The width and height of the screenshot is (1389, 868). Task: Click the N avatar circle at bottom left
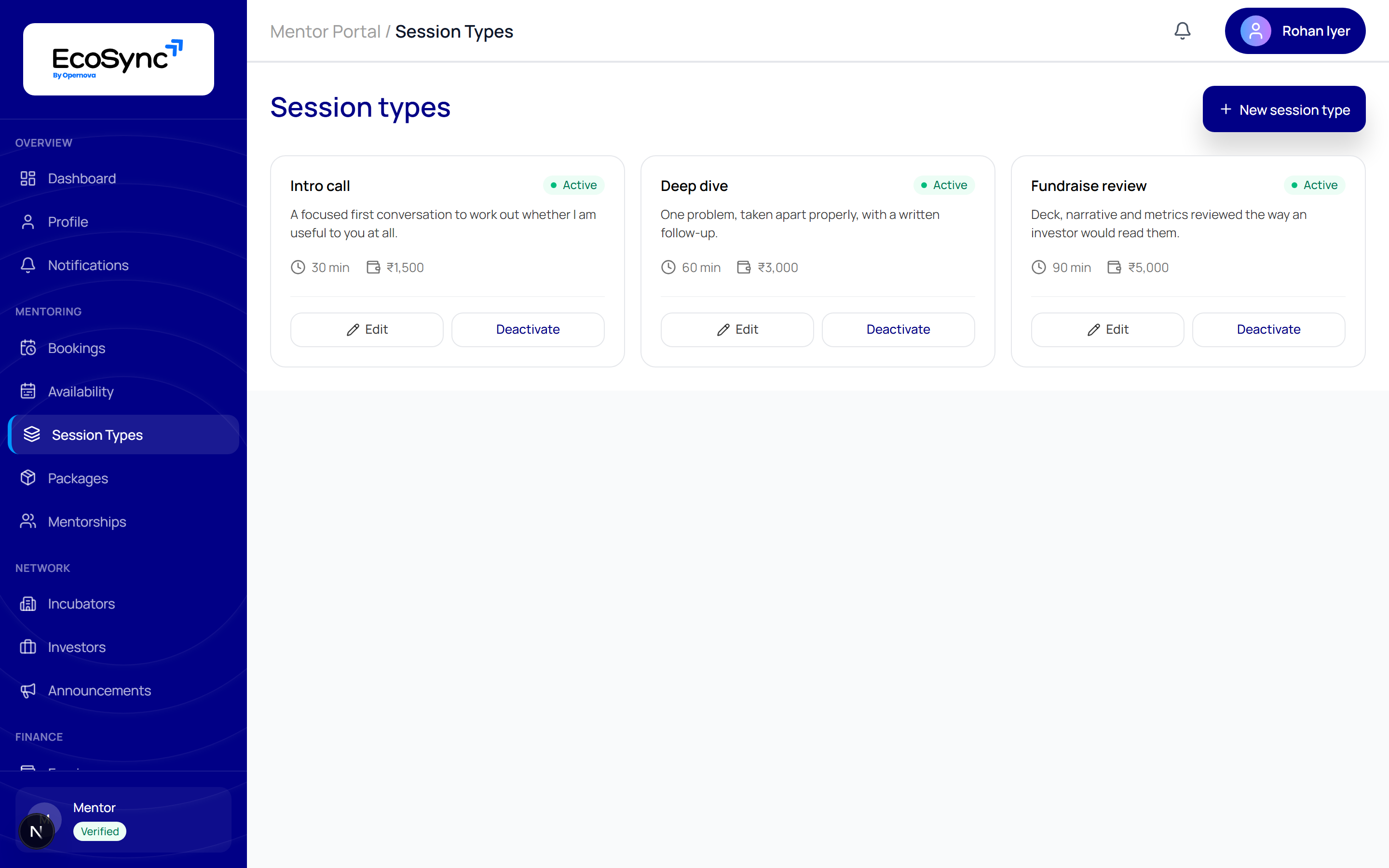(36, 831)
